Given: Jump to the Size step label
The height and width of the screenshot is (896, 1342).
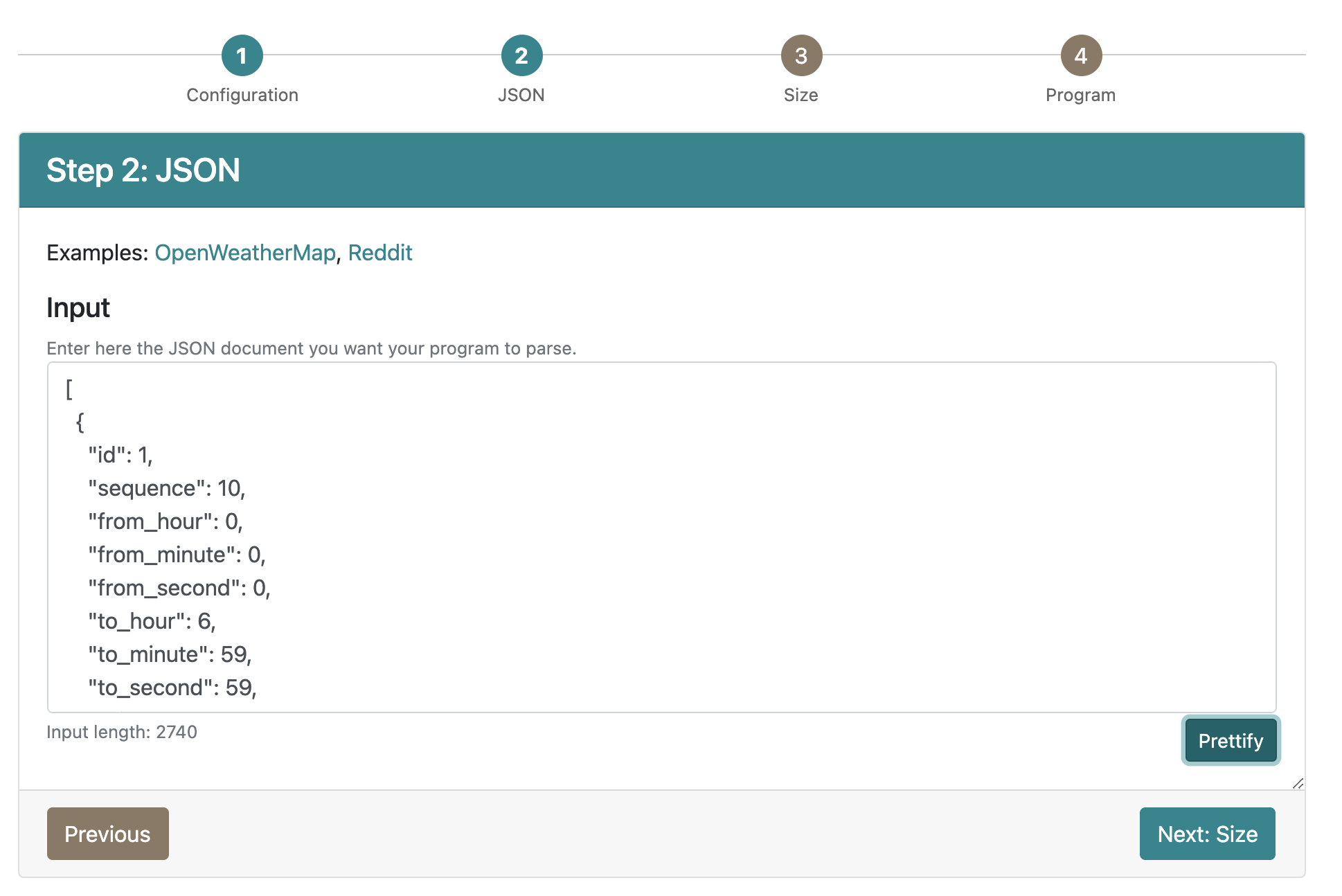Looking at the screenshot, I should coord(801,95).
